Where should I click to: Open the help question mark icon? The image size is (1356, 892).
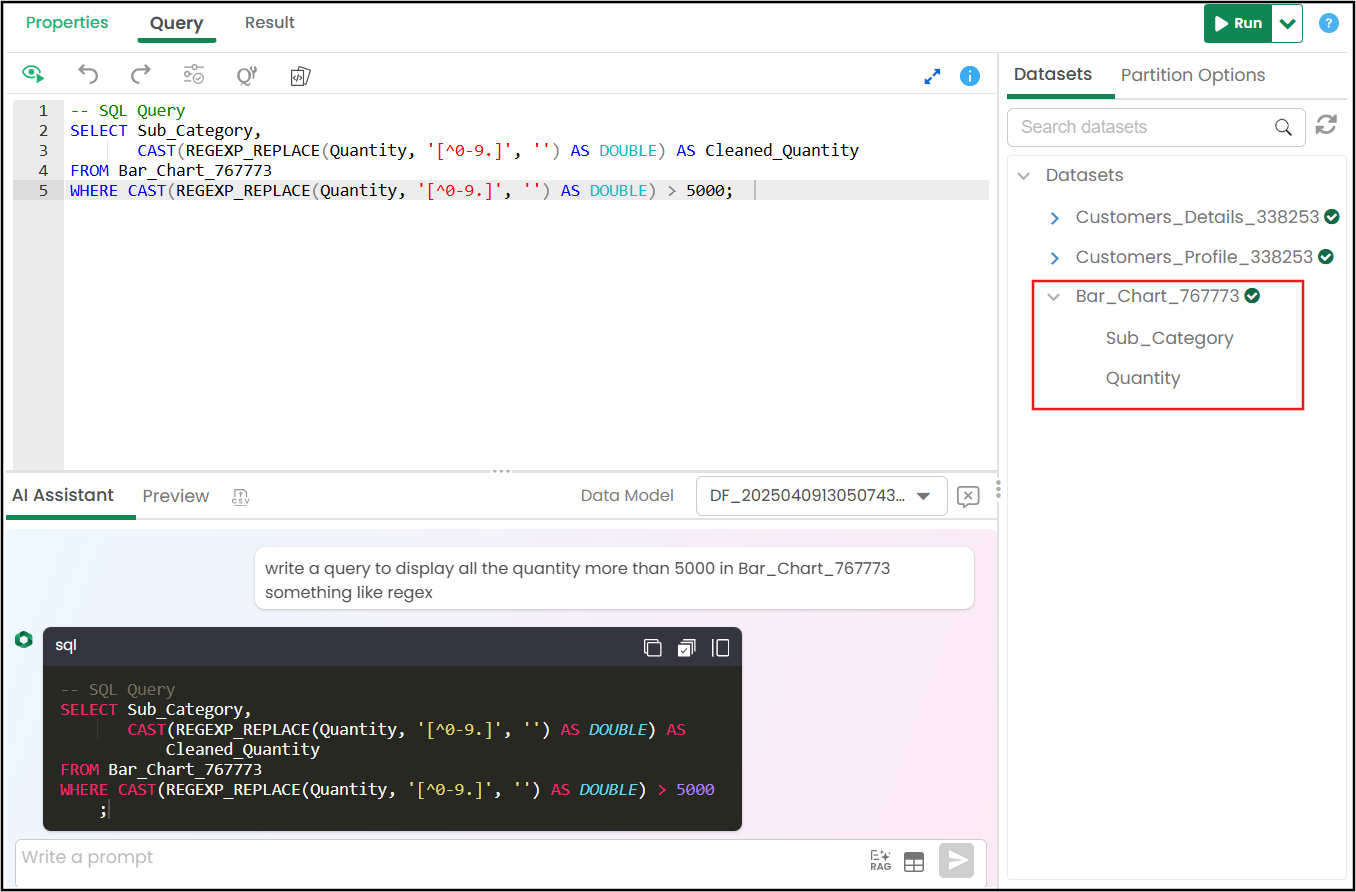[1329, 23]
